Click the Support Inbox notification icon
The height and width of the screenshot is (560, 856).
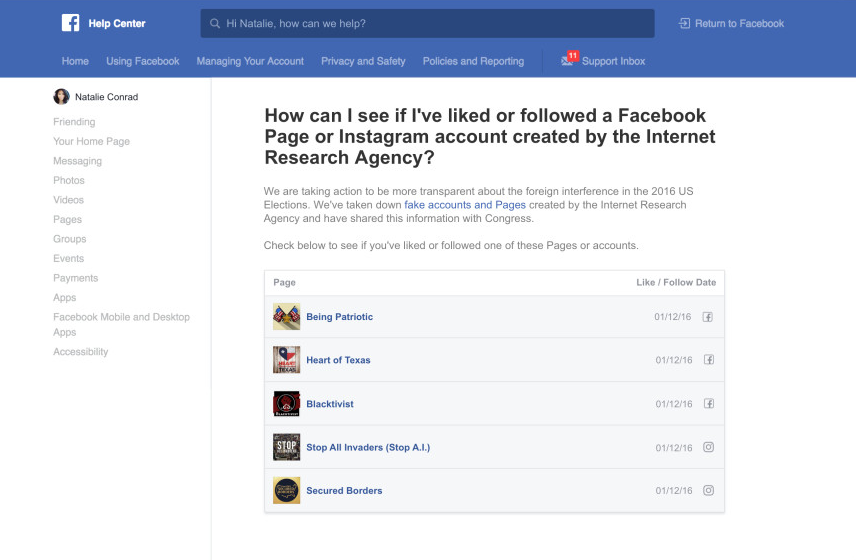coord(568,60)
